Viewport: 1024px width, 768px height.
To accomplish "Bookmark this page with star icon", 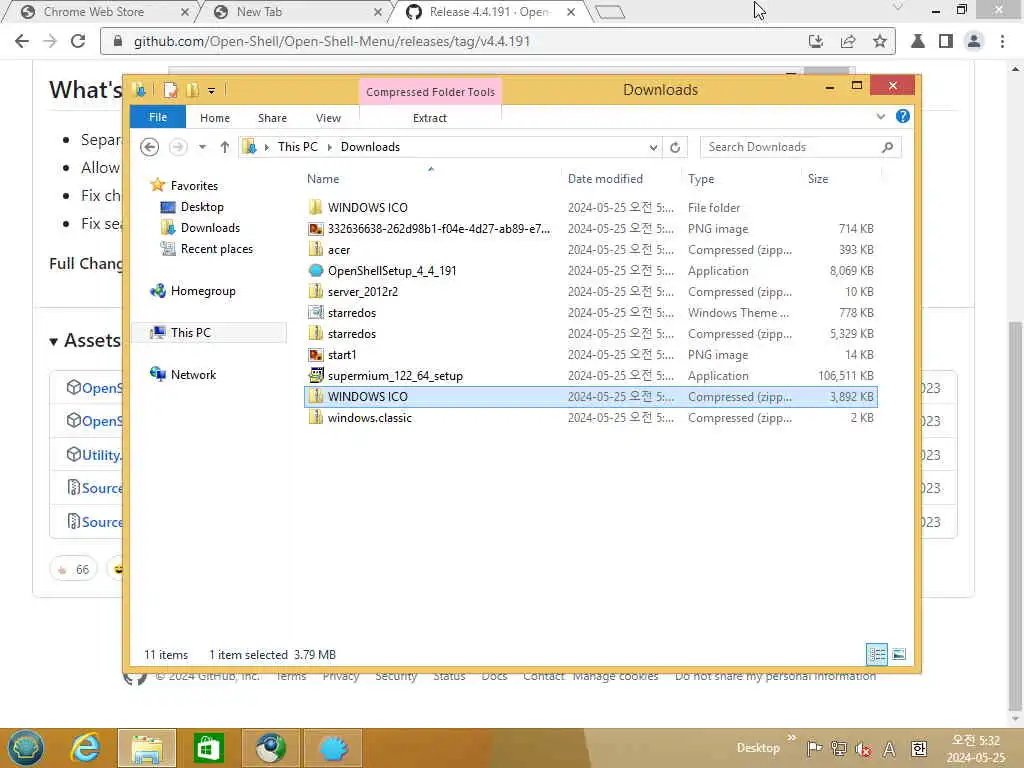I will (880, 41).
